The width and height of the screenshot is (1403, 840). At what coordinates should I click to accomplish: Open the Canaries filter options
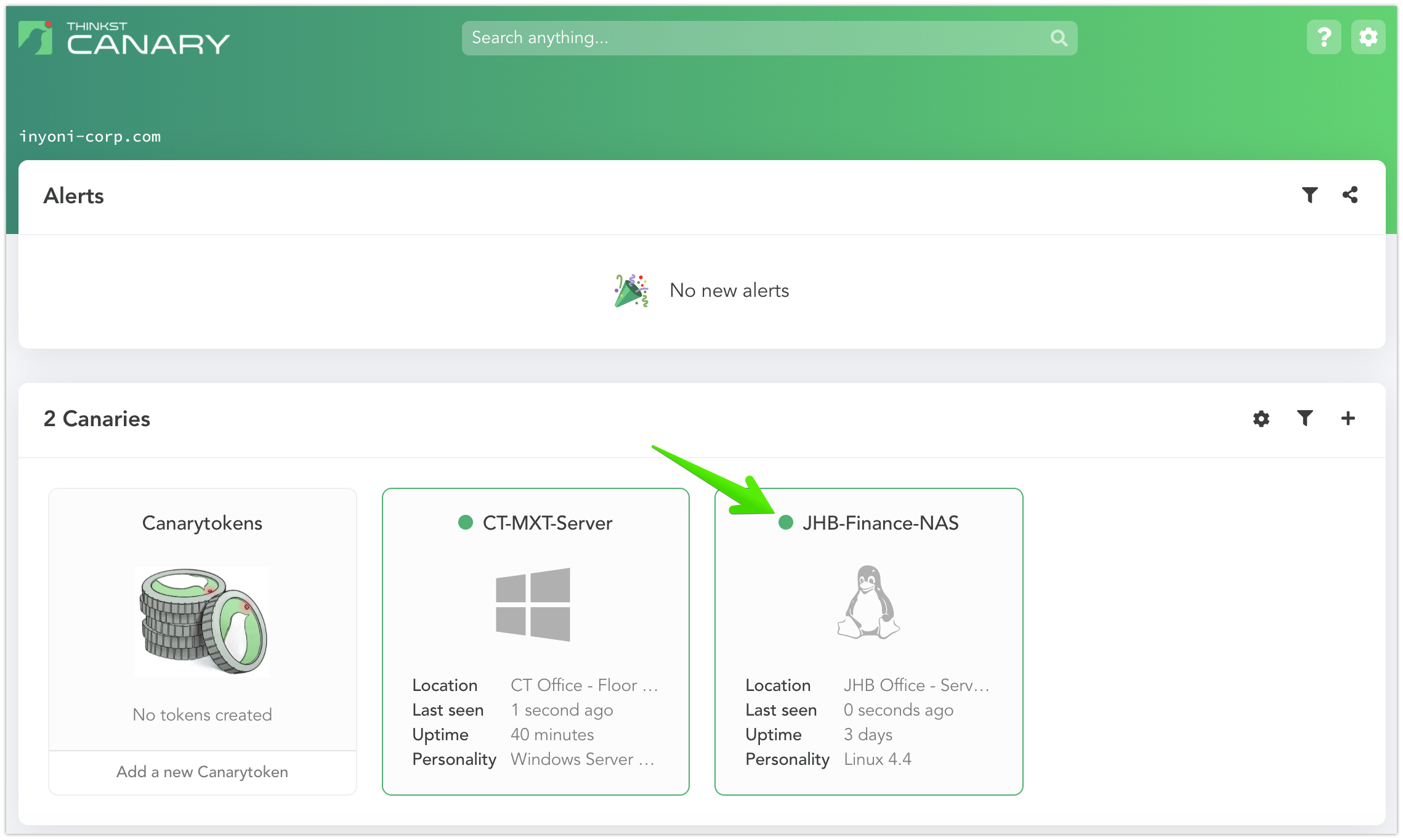[x=1304, y=419]
